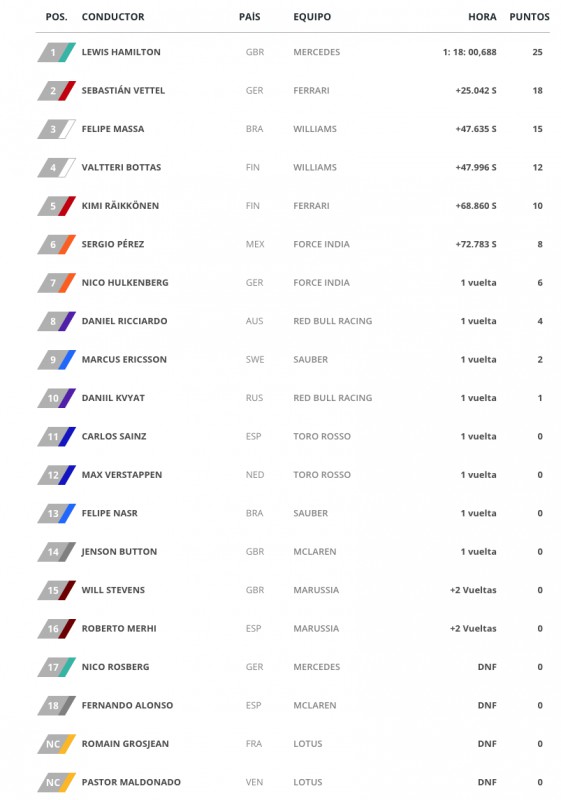Select the NC badge beside Romain Grosjean
Viewport: 561px width, 800px height.
(x=57, y=744)
